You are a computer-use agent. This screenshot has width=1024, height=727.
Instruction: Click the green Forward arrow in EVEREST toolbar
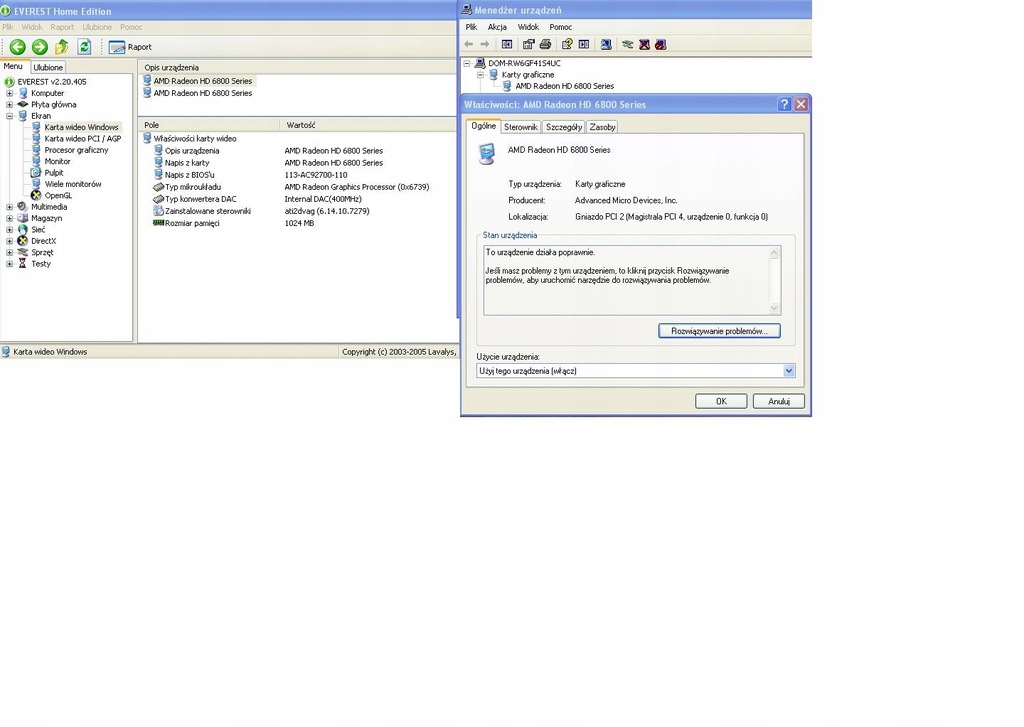40,46
